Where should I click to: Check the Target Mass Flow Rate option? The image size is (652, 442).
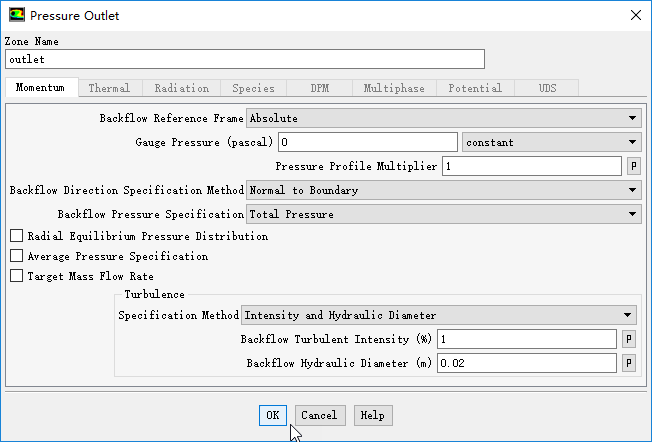click(x=16, y=277)
